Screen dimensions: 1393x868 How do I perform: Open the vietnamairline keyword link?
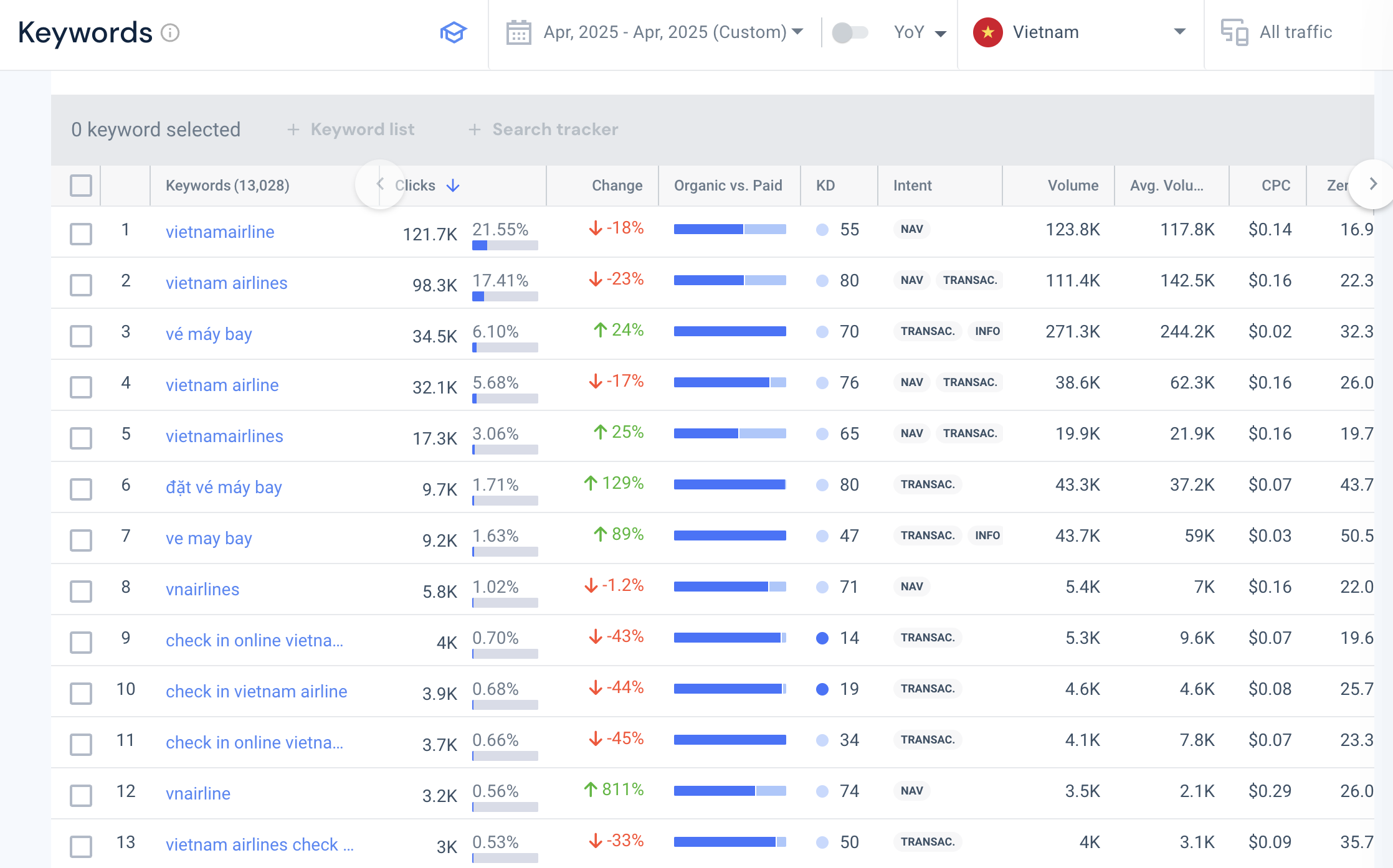coord(220,232)
